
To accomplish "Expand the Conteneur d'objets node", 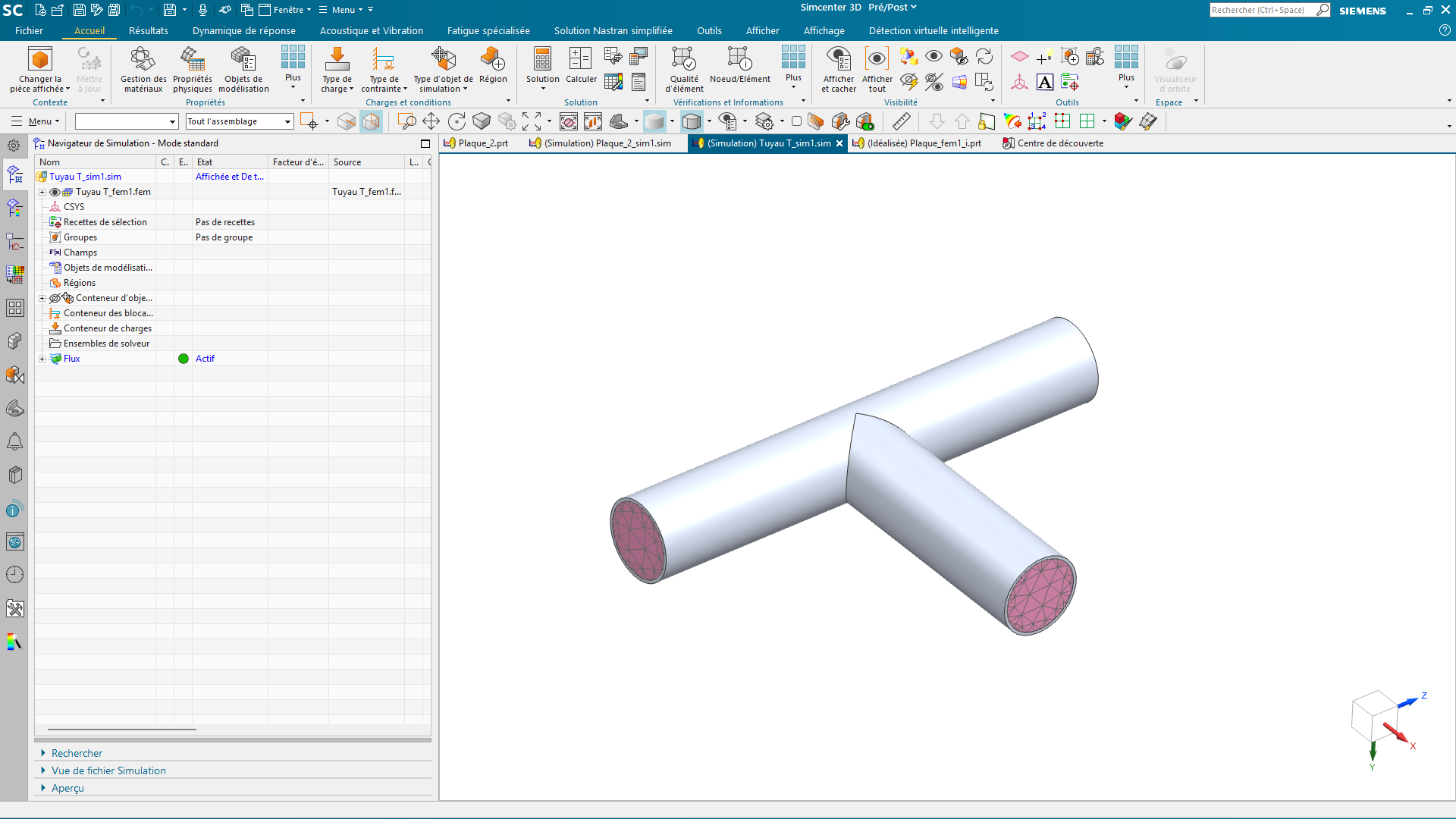I will click(42, 298).
